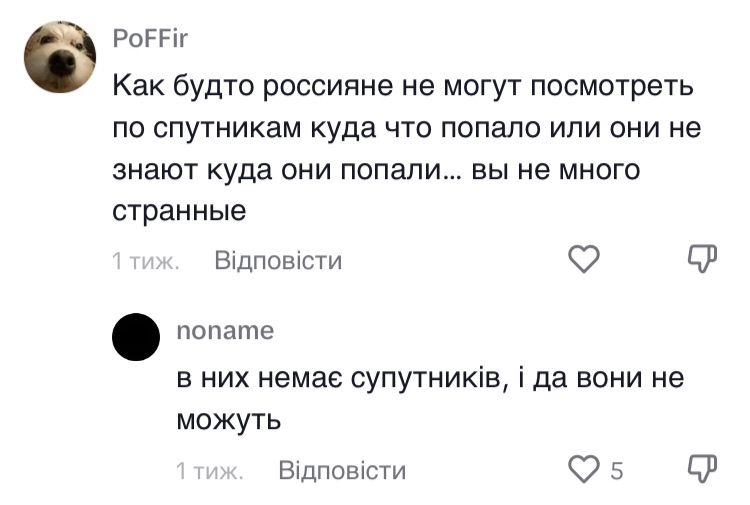Open PoFFir's dog profile picture
The image size is (750, 505).
pyautogui.click(x=59, y=58)
